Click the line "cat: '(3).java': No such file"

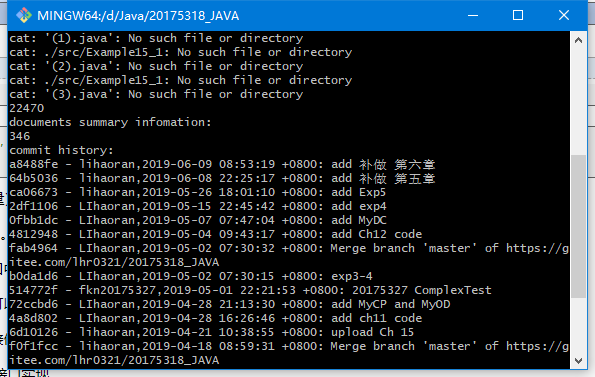[x=156, y=94]
